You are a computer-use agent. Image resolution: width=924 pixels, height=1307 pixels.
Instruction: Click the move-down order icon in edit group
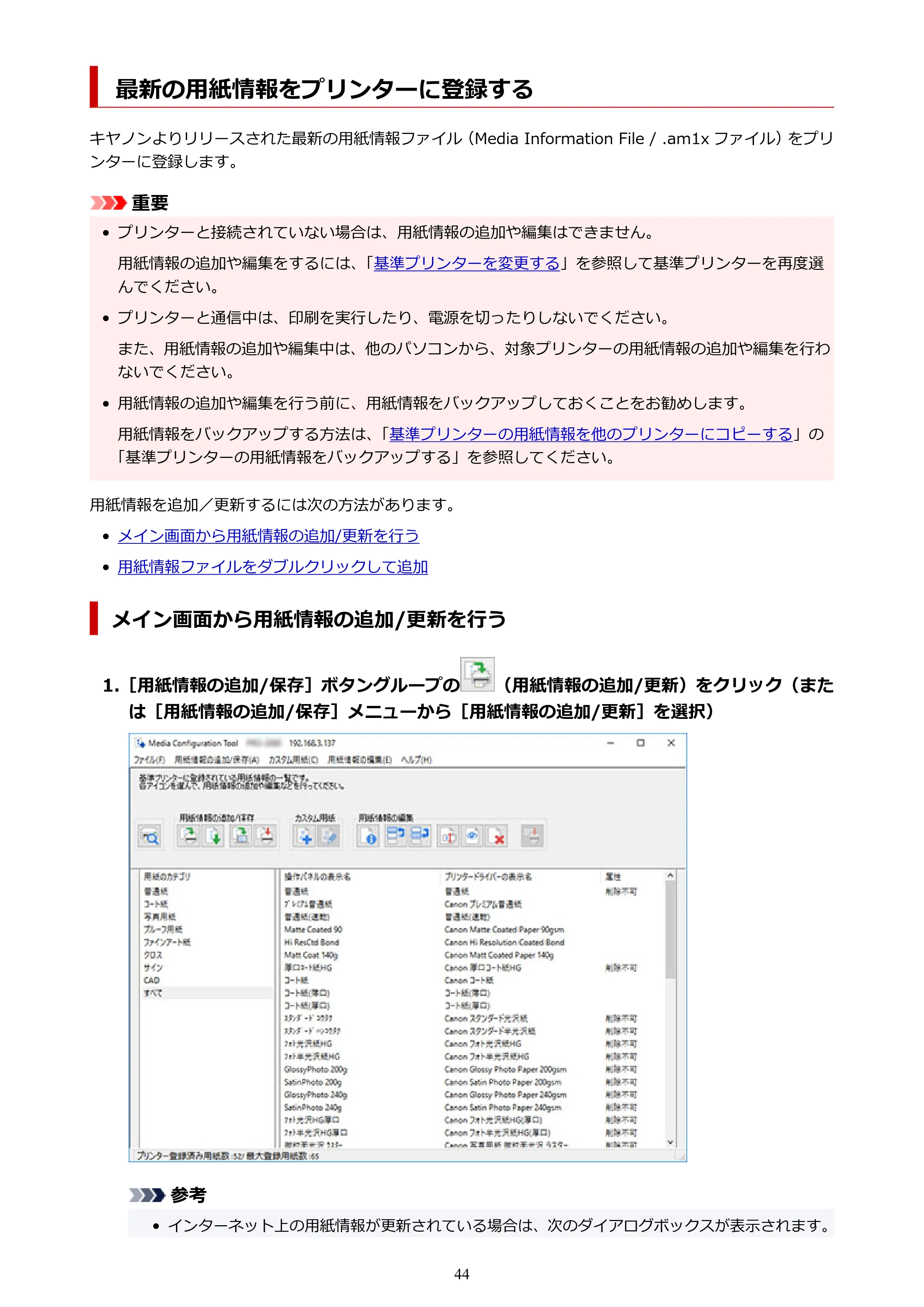pos(420,836)
